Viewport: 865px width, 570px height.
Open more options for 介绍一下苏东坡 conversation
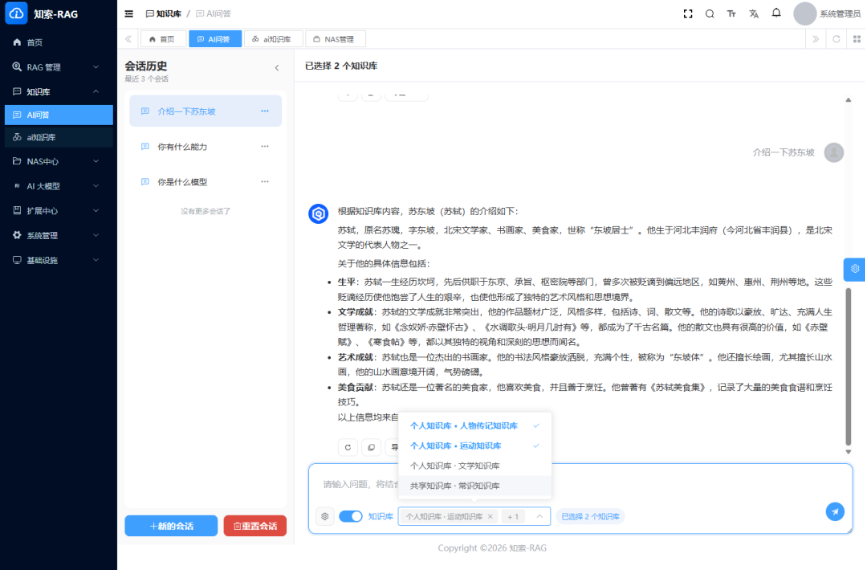pyautogui.click(x=265, y=111)
